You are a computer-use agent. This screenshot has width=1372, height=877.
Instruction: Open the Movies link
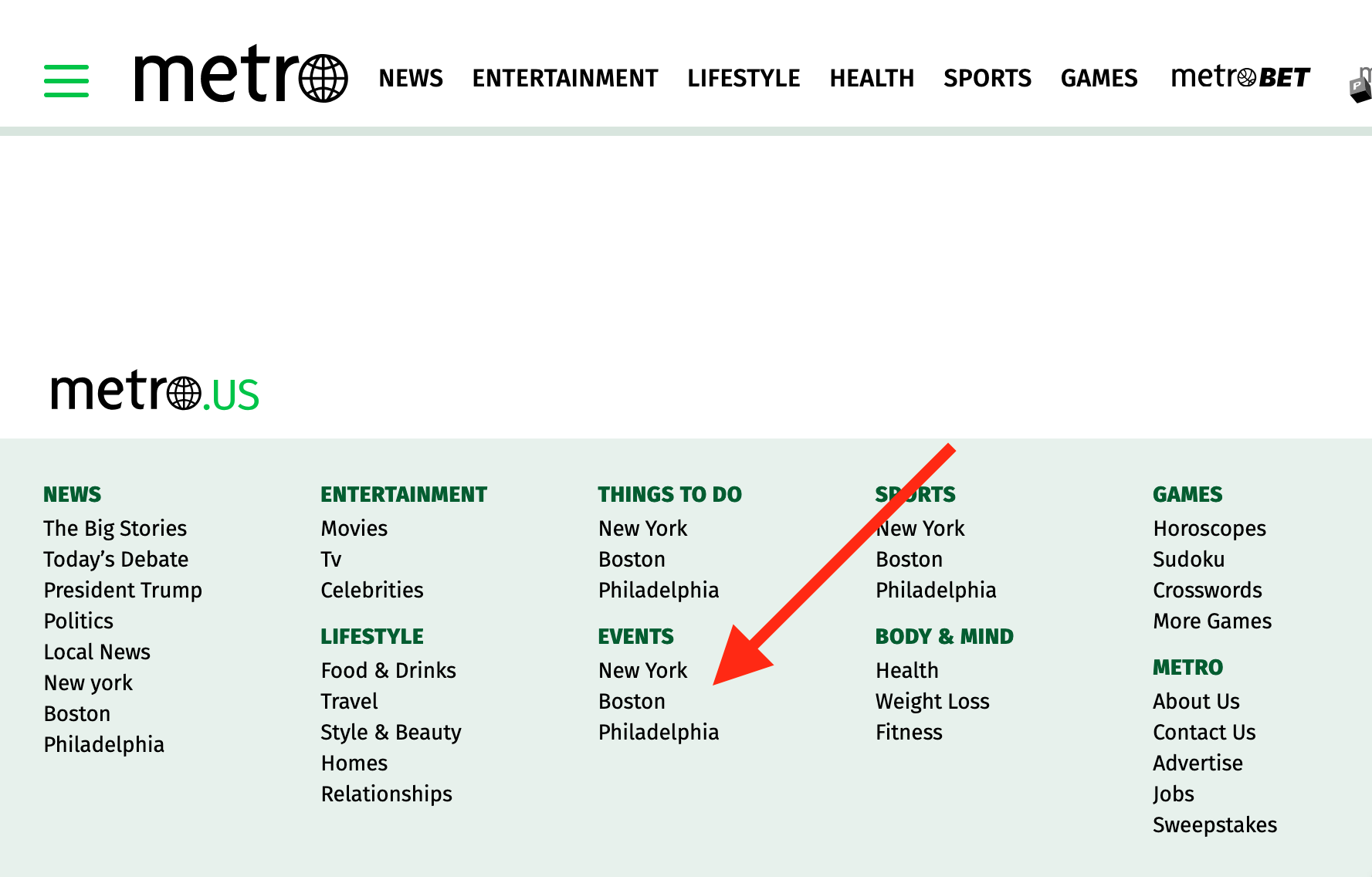(x=354, y=529)
